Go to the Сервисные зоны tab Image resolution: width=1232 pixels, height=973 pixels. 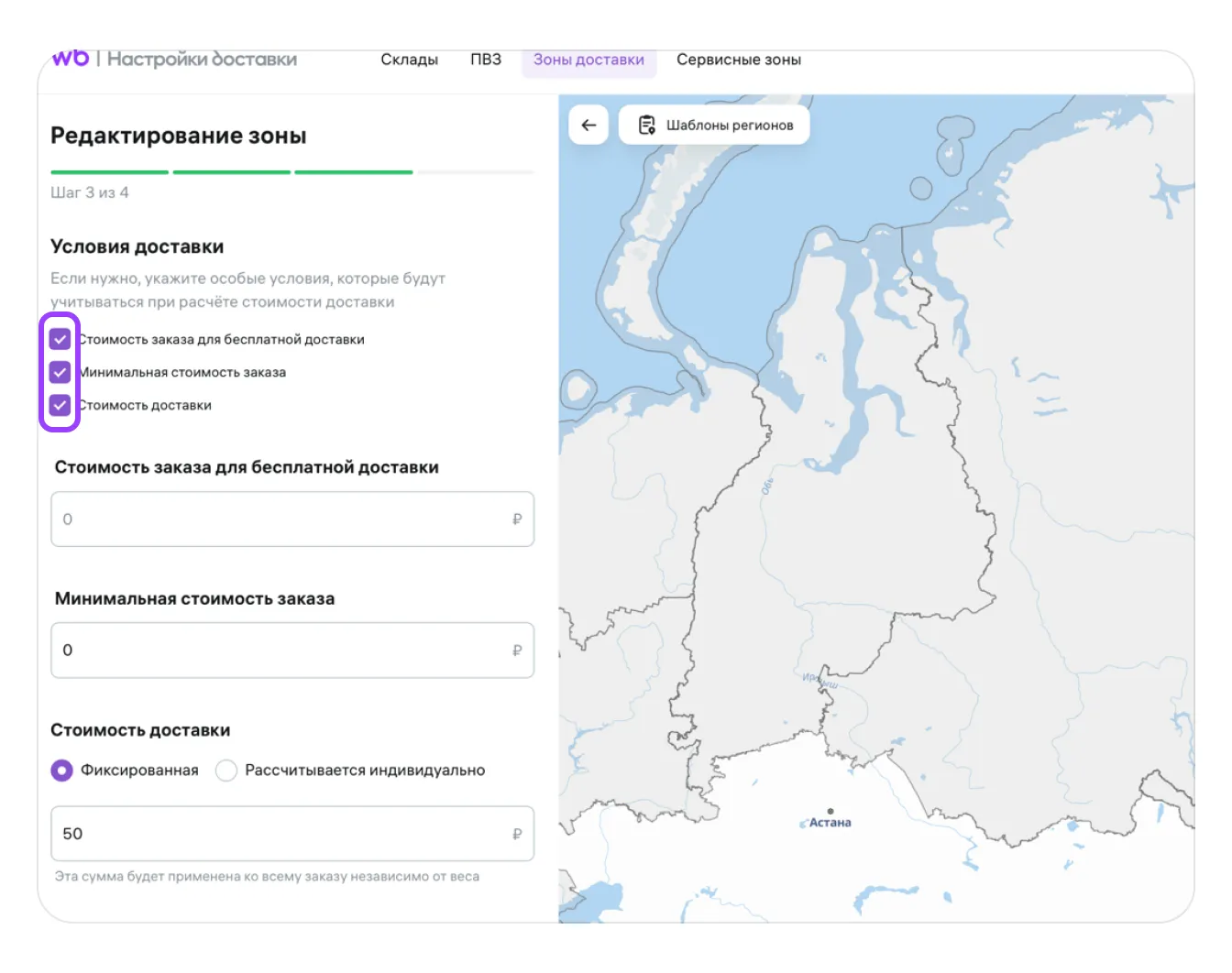coord(739,60)
